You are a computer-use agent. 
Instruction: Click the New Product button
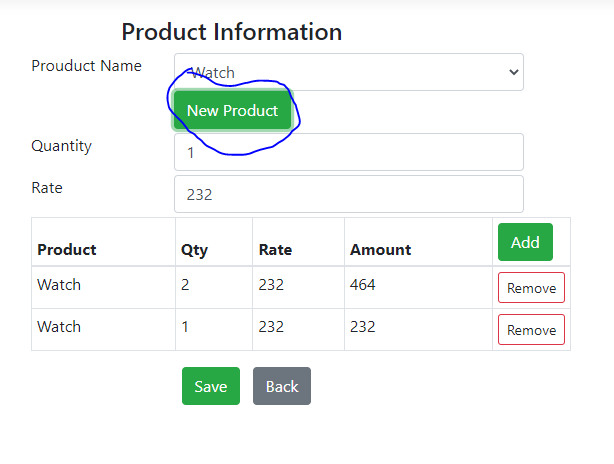tap(233, 110)
